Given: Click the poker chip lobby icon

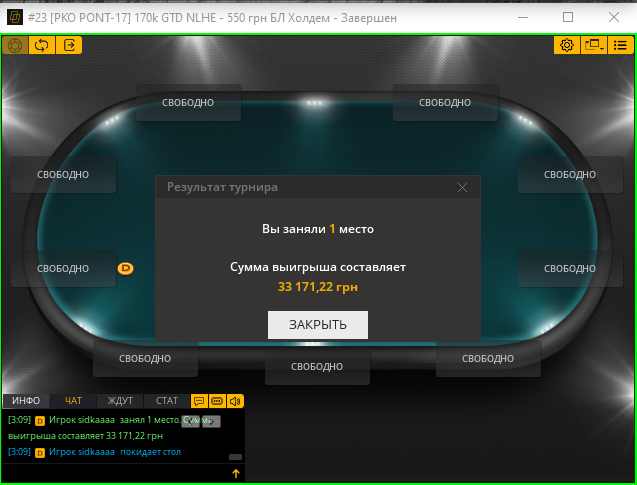Looking at the screenshot, I should pyautogui.click(x=15, y=45).
